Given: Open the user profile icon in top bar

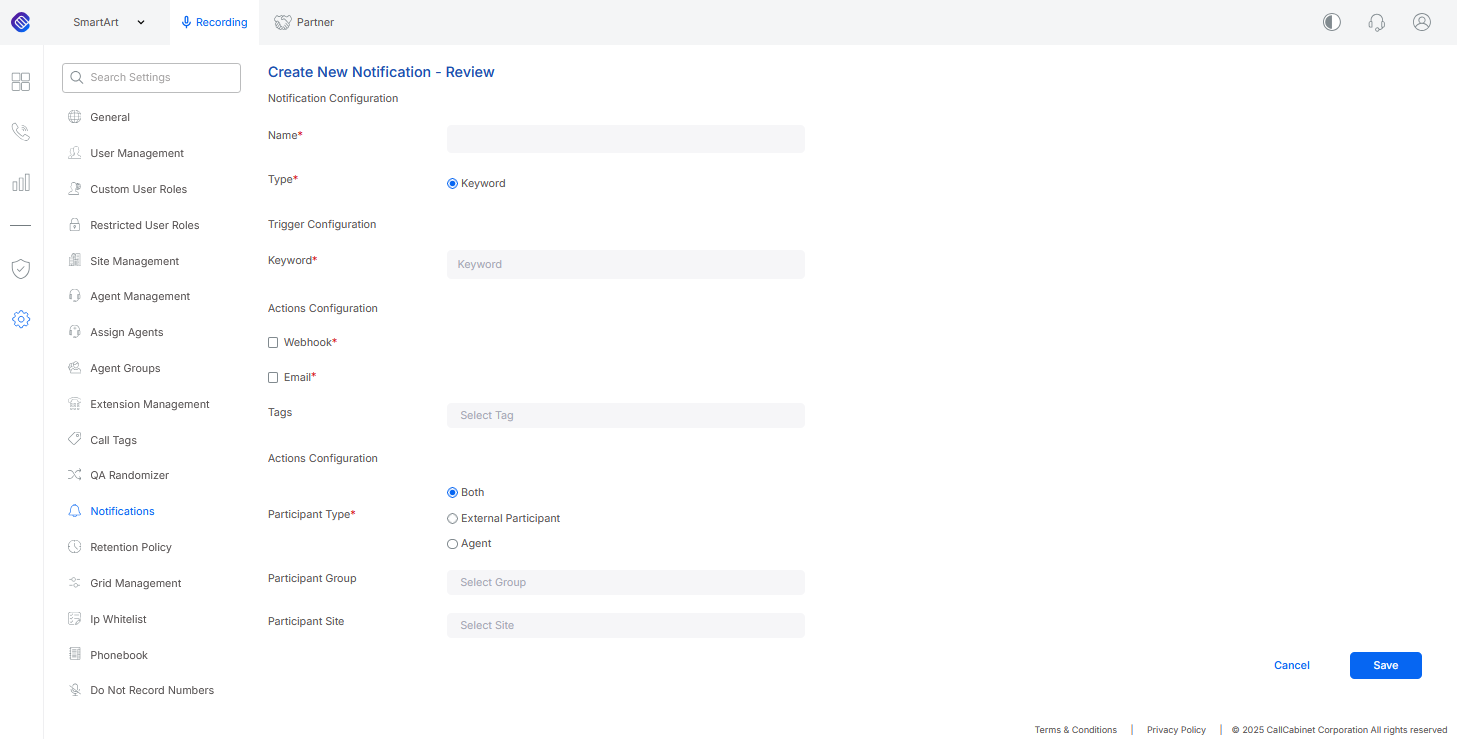Looking at the screenshot, I should (1422, 22).
